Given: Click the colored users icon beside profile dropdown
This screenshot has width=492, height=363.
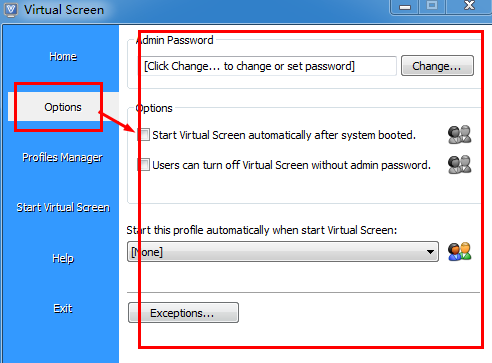Looking at the screenshot, I should pyautogui.click(x=459, y=252).
